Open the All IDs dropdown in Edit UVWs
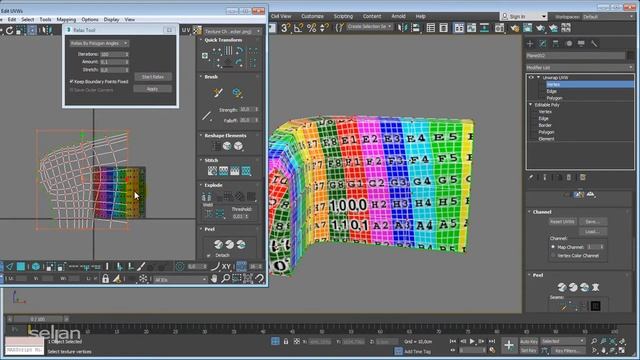This screenshot has width=640, height=360. pyautogui.click(x=180, y=280)
